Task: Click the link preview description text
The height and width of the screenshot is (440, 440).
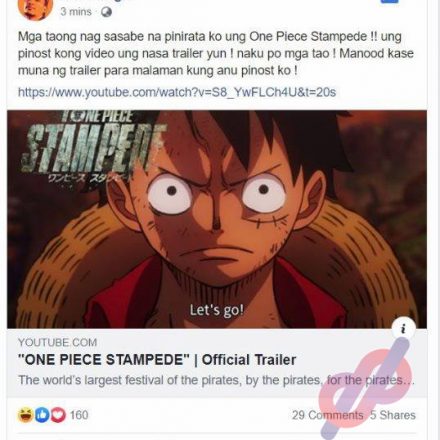Action: [216, 380]
